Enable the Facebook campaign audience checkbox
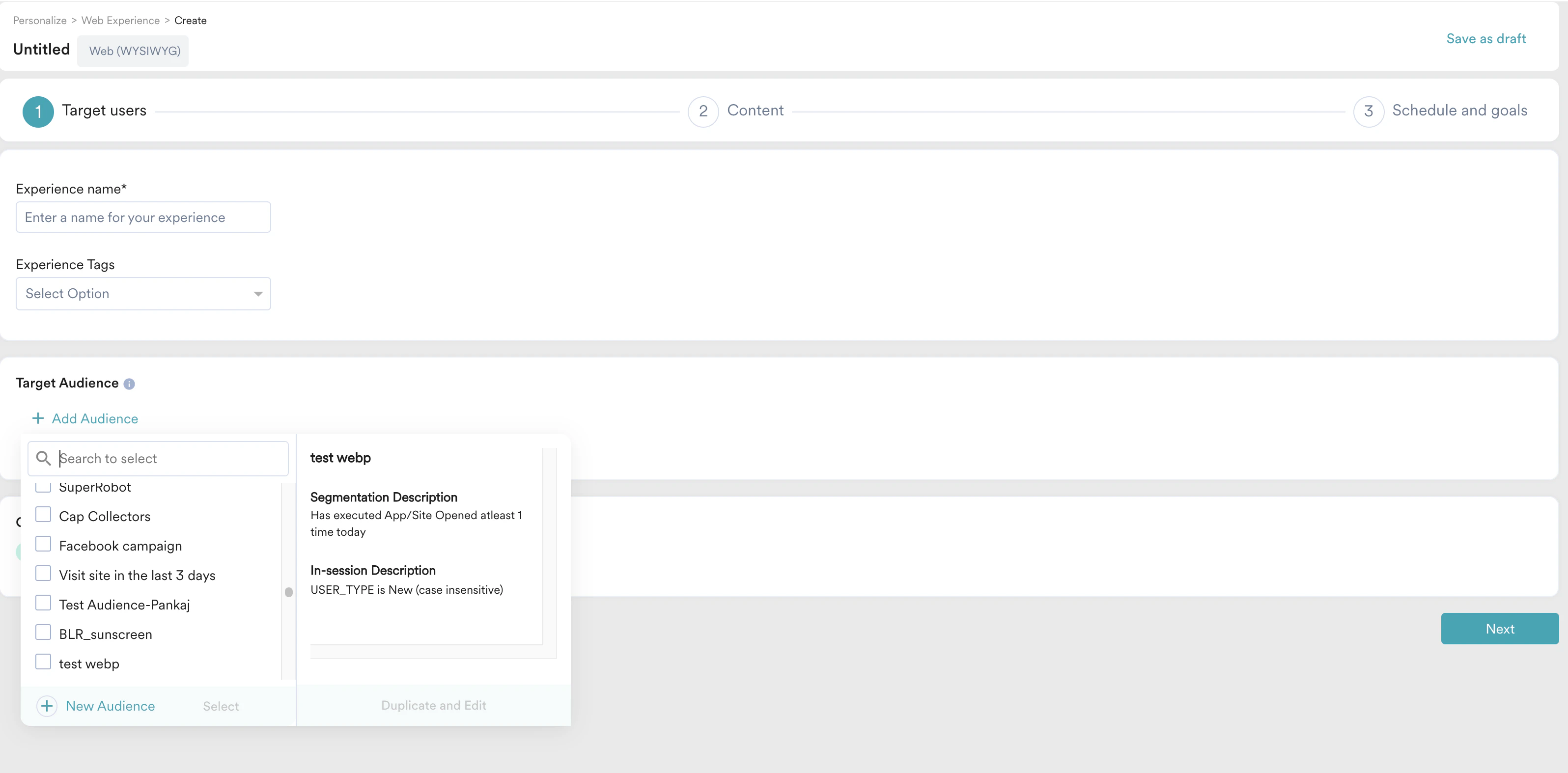This screenshot has height=773, width=1568. pyautogui.click(x=43, y=544)
